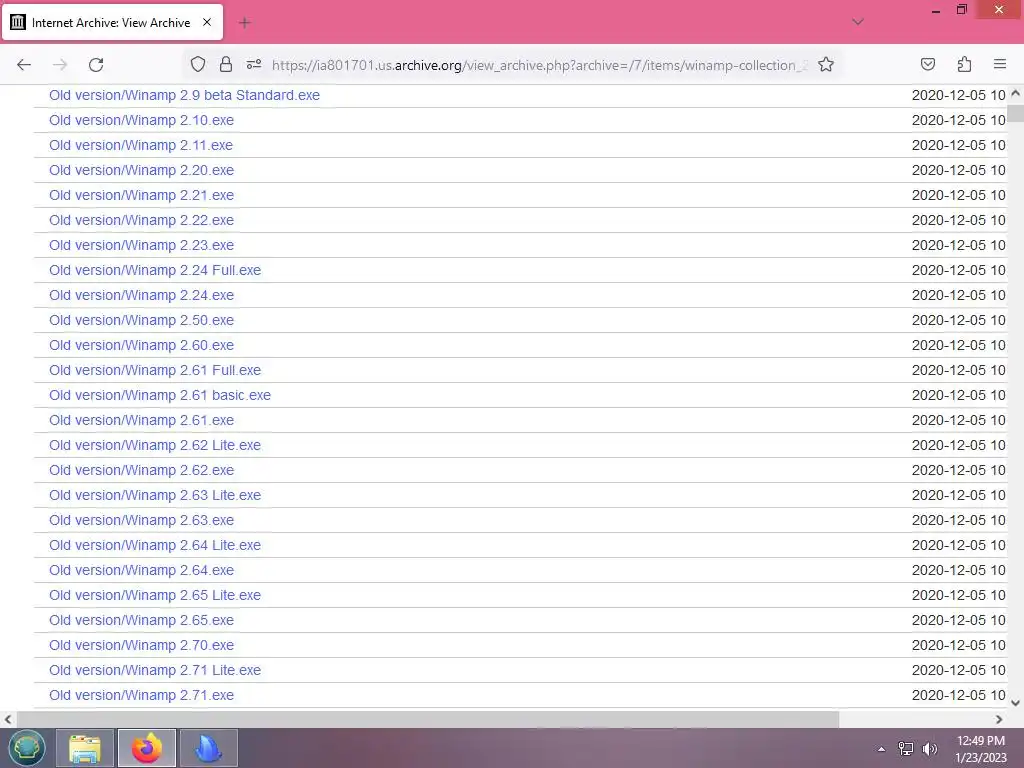View site security padlock info
Screen dimensions: 1024x768
(226, 64)
